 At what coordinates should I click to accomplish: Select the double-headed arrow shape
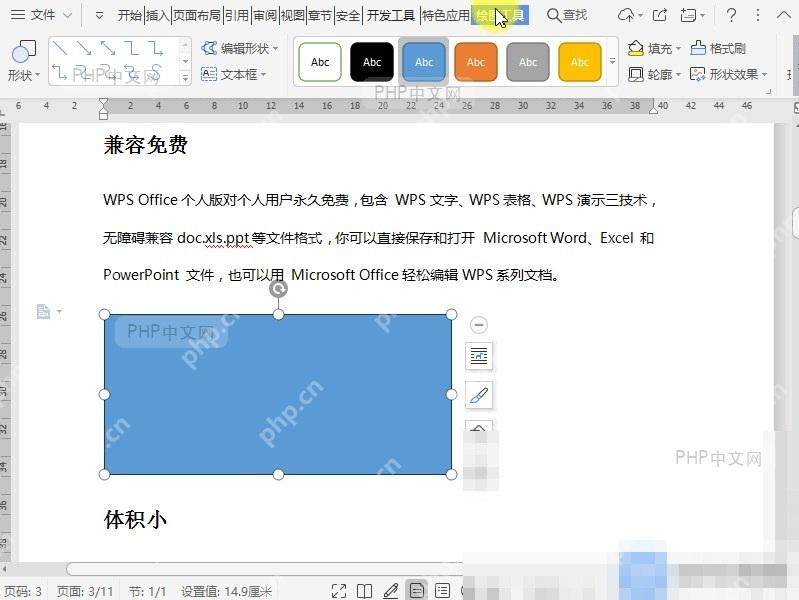[108, 48]
